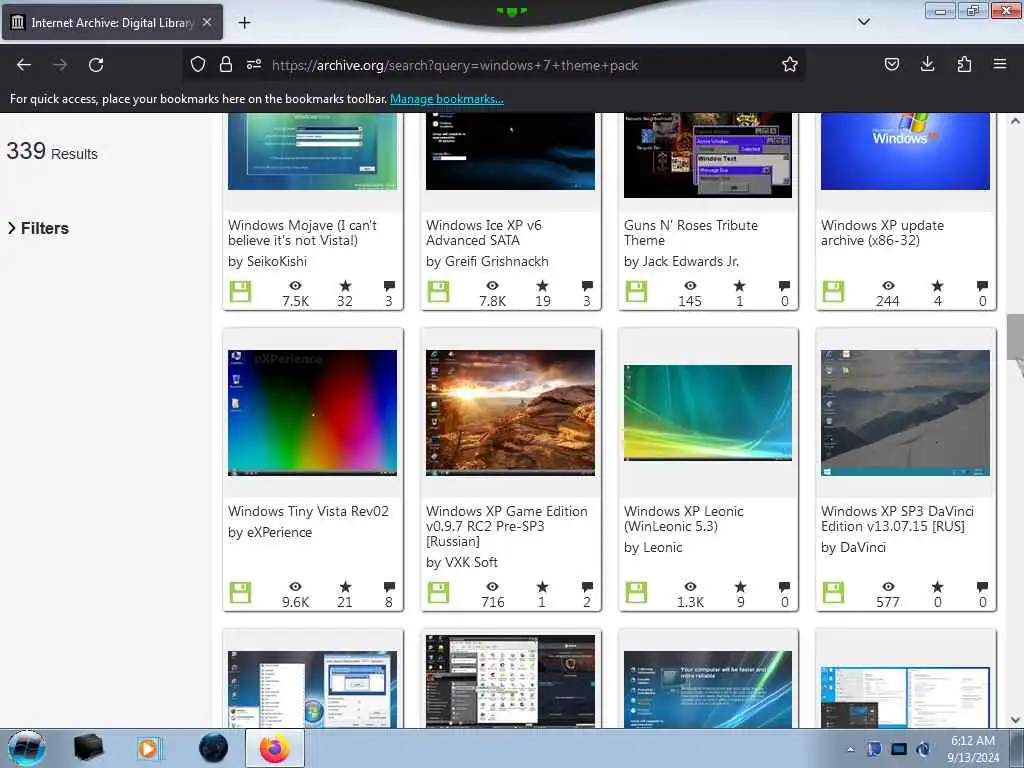Screen dimensions: 1024x768
Task: Reload the current page
Action: click(x=96, y=65)
